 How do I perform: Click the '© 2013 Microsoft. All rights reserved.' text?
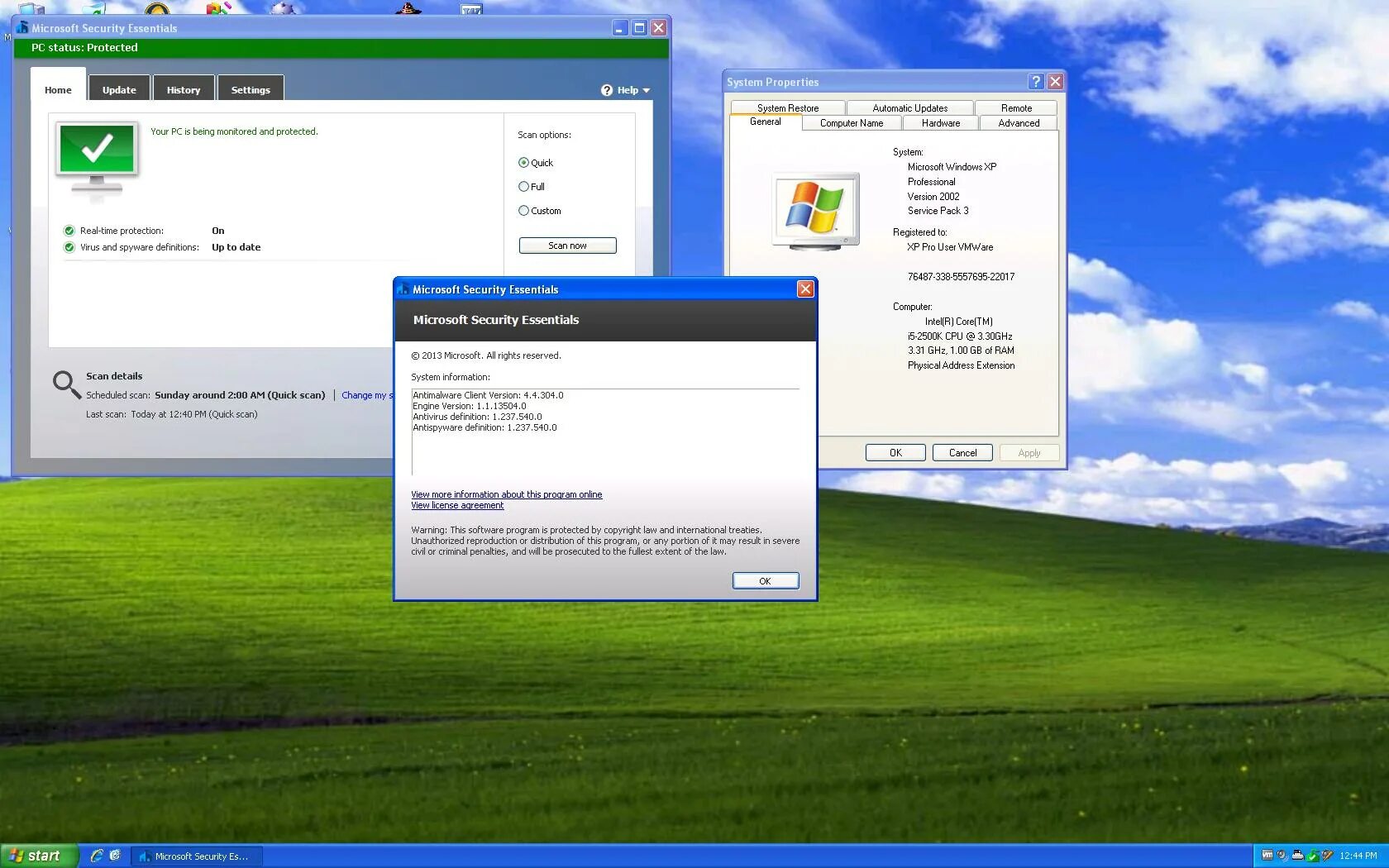(486, 355)
